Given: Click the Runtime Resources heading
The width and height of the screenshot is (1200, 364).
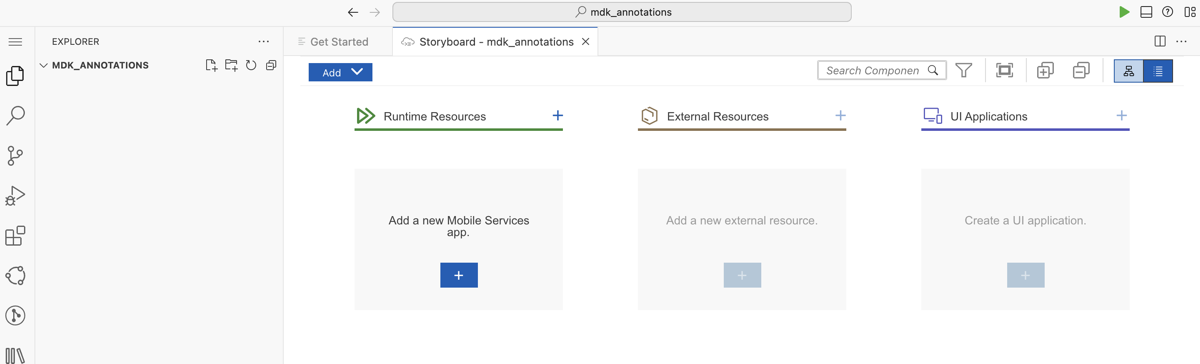Looking at the screenshot, I should [x=435, y=116].
